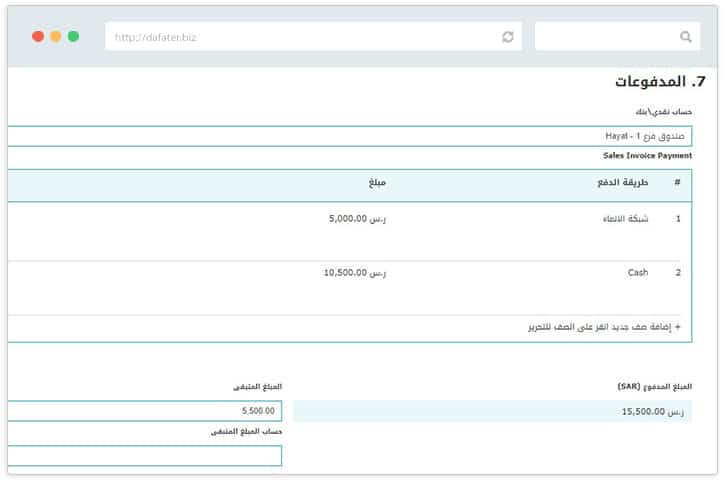The width and height of the screenshot is (725, 485).
Task: Click the طريقة الدفع column header
Action: pos(622,183)
